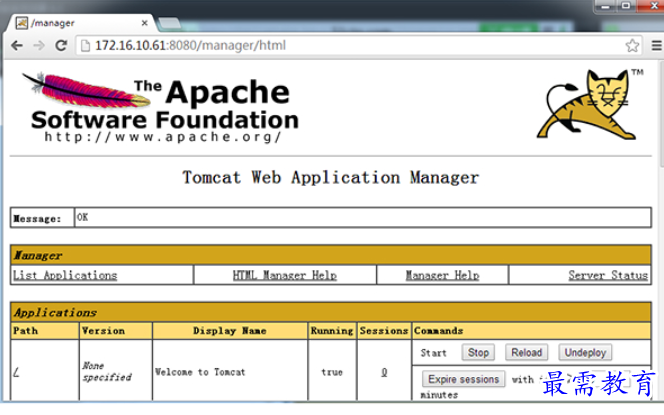This screenshot has height=415, width=664.
Task: Open the Chrome hamburger menu
Action: [656, 45]
